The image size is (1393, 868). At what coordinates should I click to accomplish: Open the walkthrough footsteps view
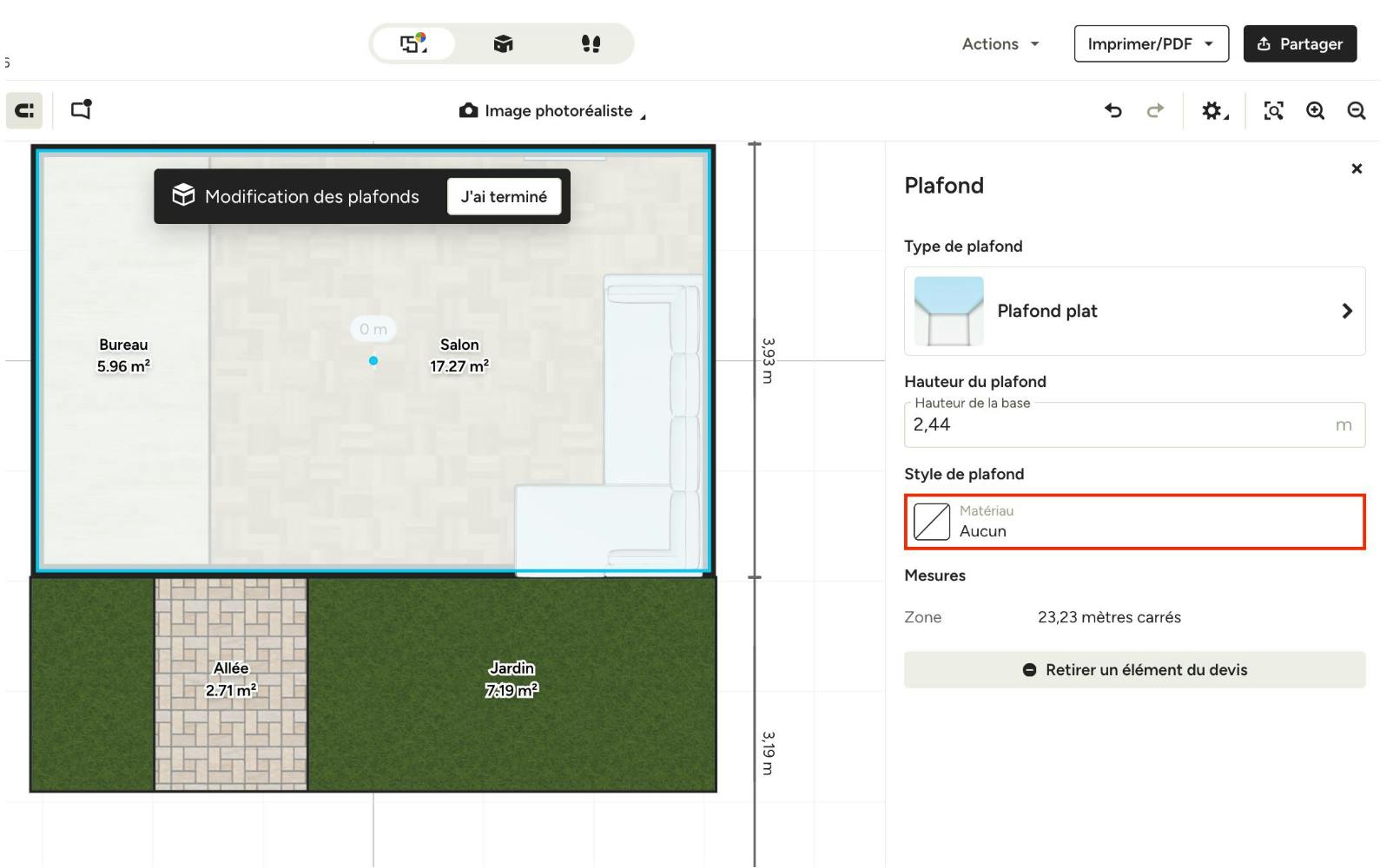[x=591, y=43]
